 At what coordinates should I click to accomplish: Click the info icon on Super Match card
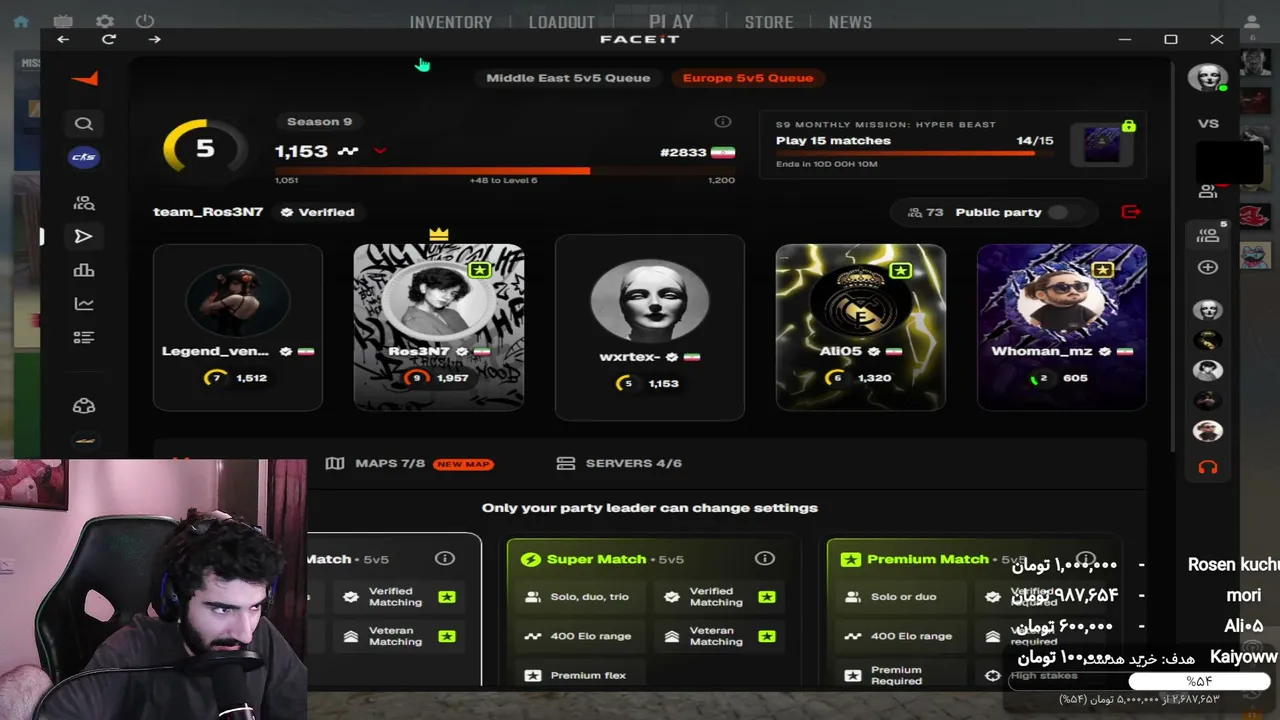point(765,559)
